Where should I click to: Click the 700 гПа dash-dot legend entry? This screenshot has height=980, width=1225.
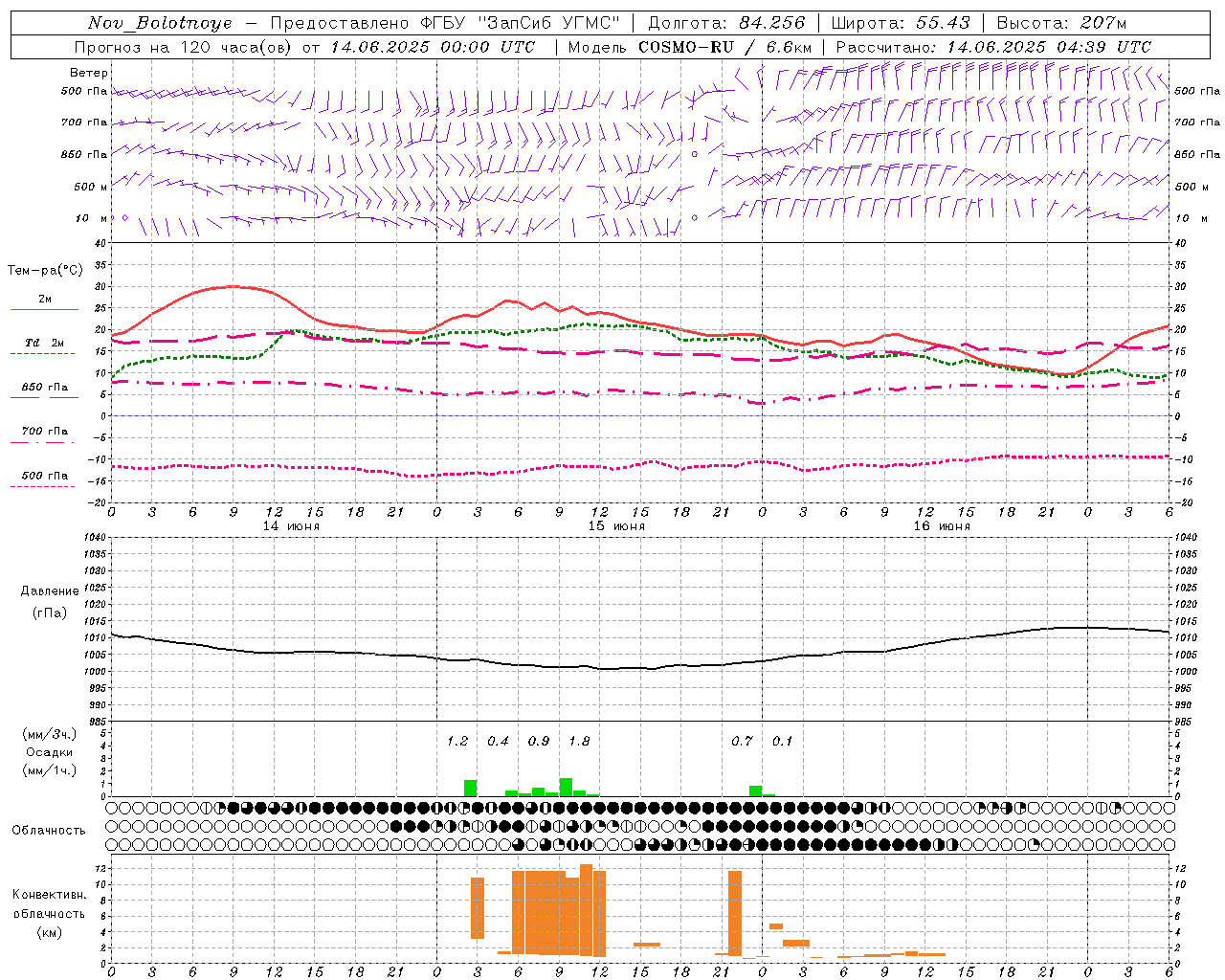(45, 431)
